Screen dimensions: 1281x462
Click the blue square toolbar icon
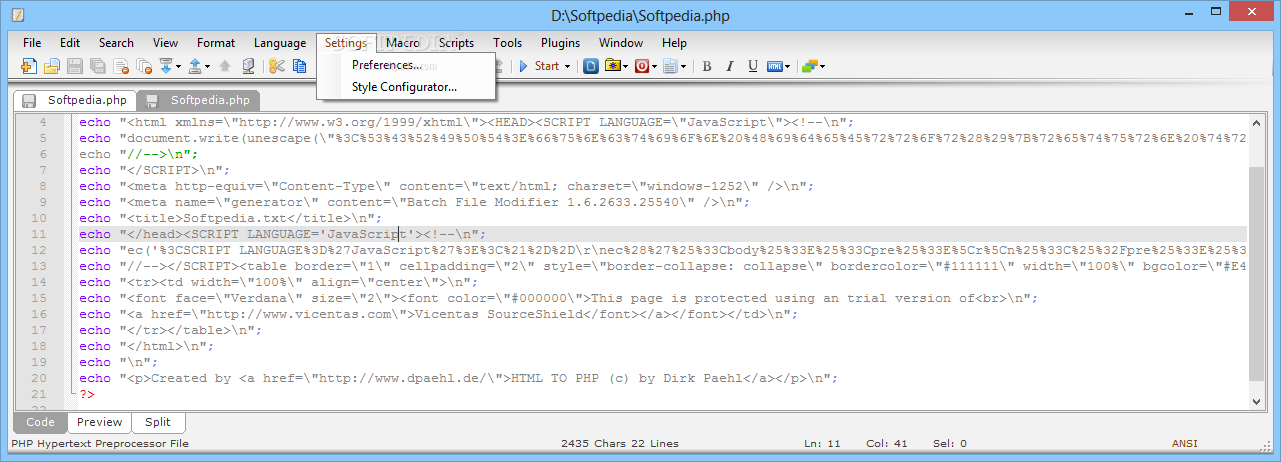591,66
